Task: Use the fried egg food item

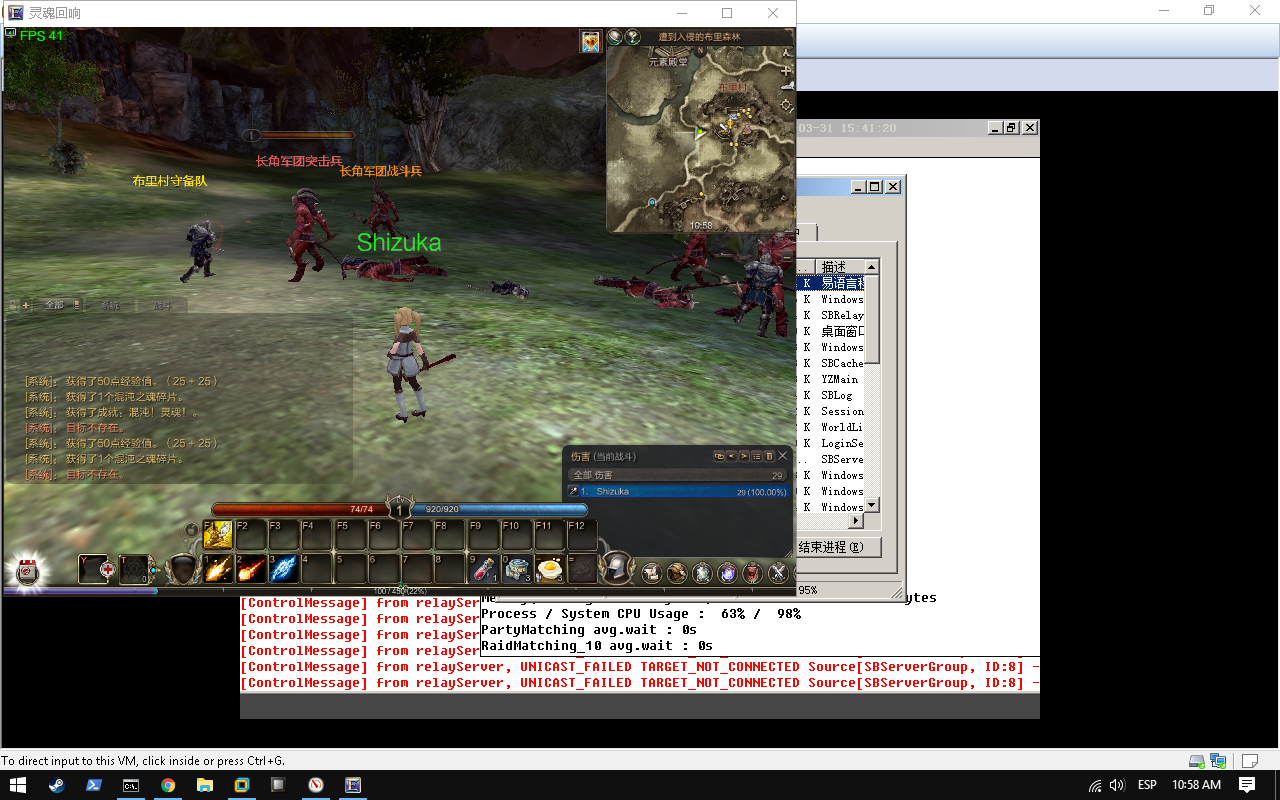Action: (x=551, y=569)
